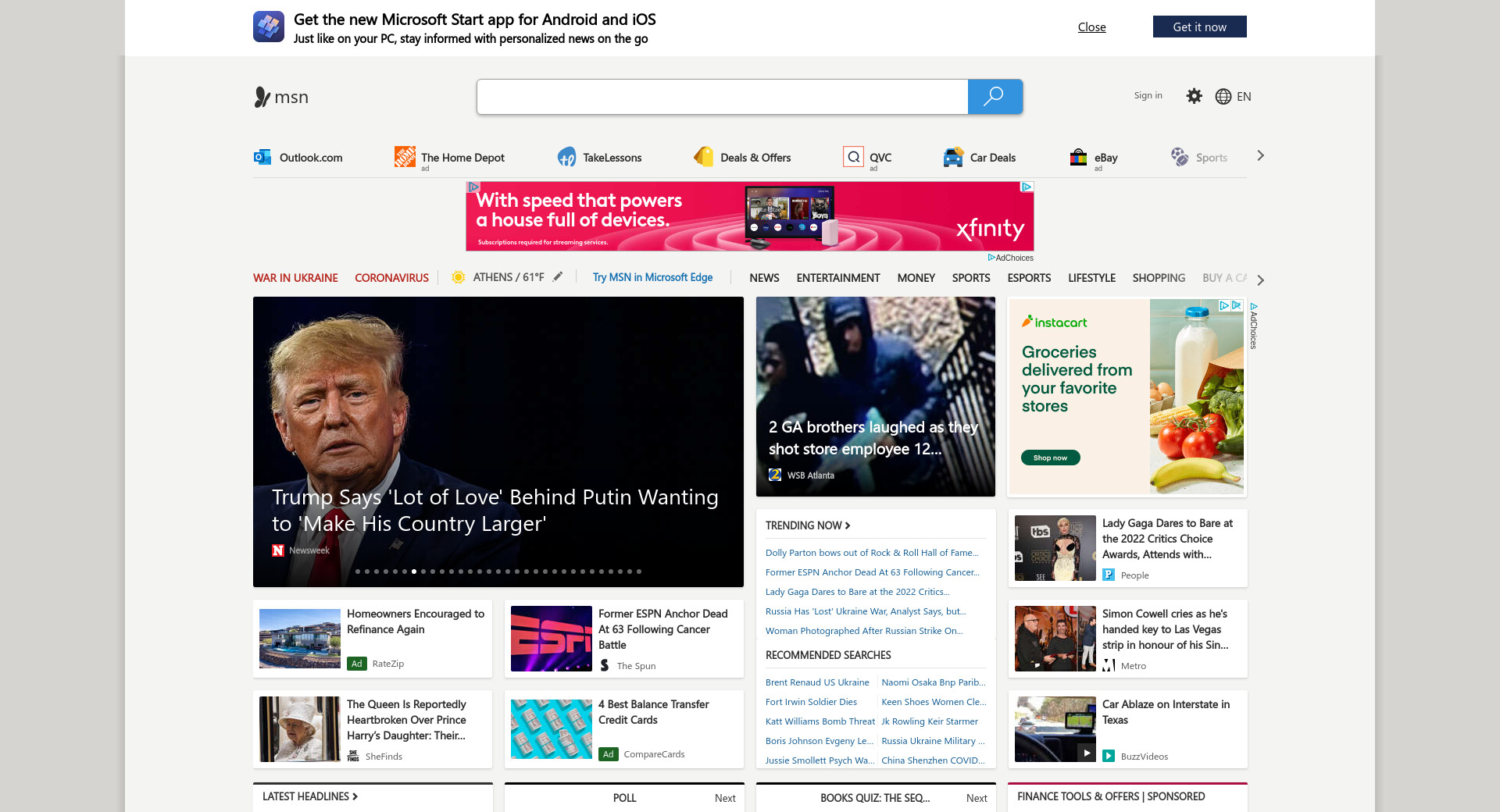
Task: Expand more news categories with chevron
Action: point(1260,280)
